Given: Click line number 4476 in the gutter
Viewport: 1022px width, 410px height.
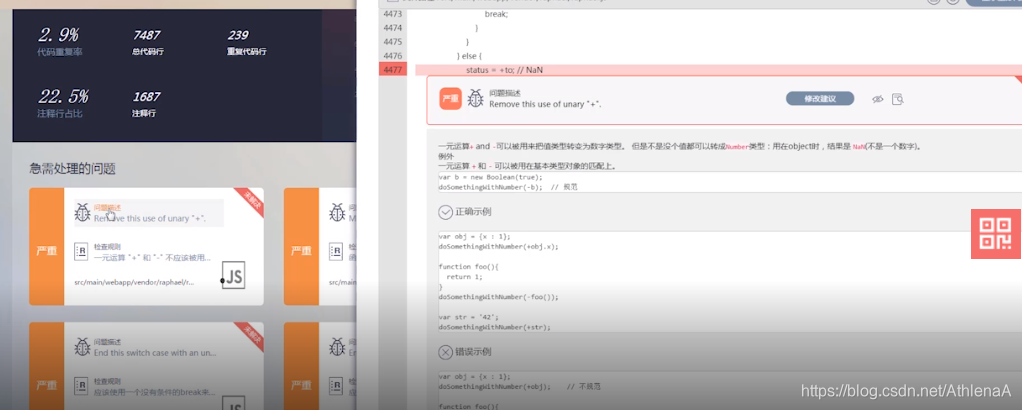Looking at the screenshot, I should point(393,56).
